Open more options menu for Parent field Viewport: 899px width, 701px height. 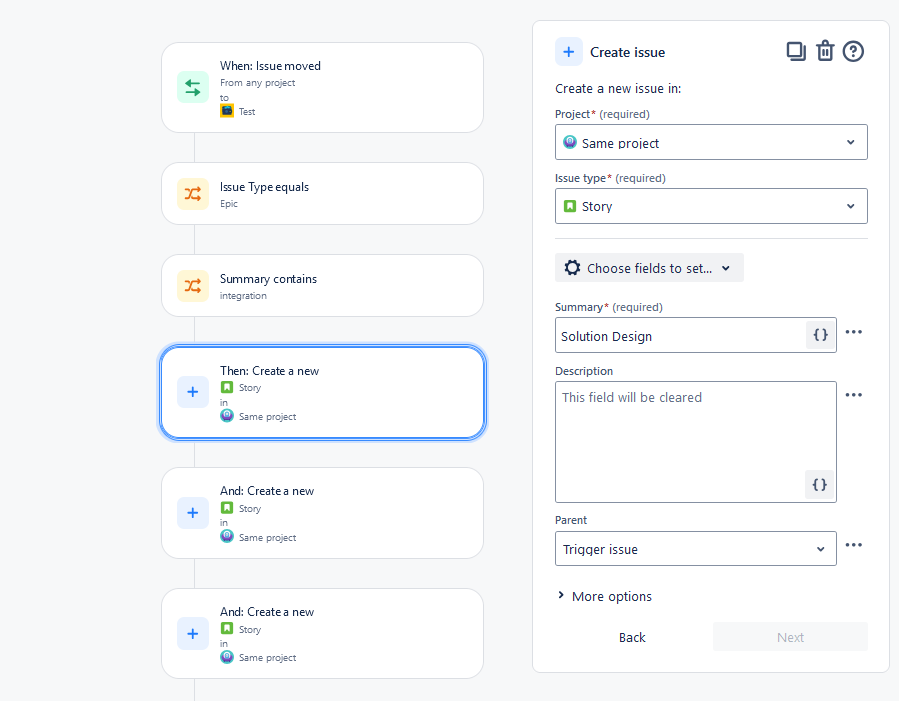pos(854,545)
